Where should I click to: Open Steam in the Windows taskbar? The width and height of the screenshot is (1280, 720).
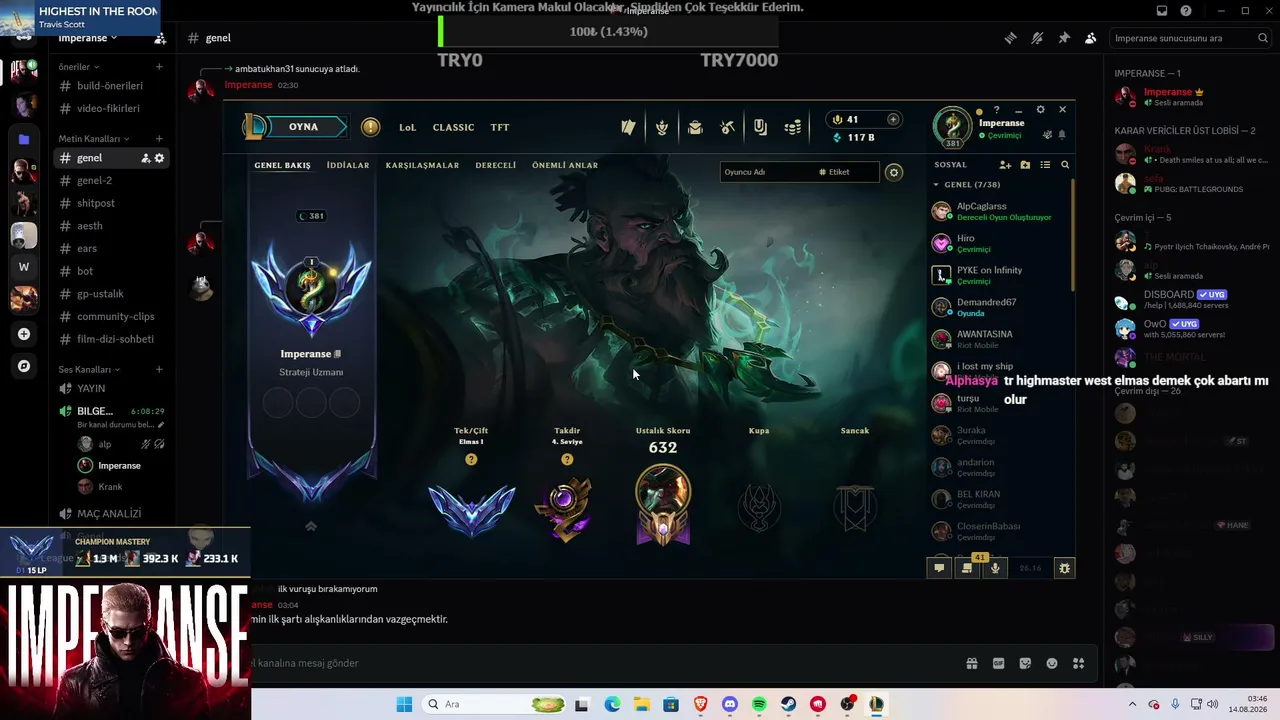click(788, 704)
